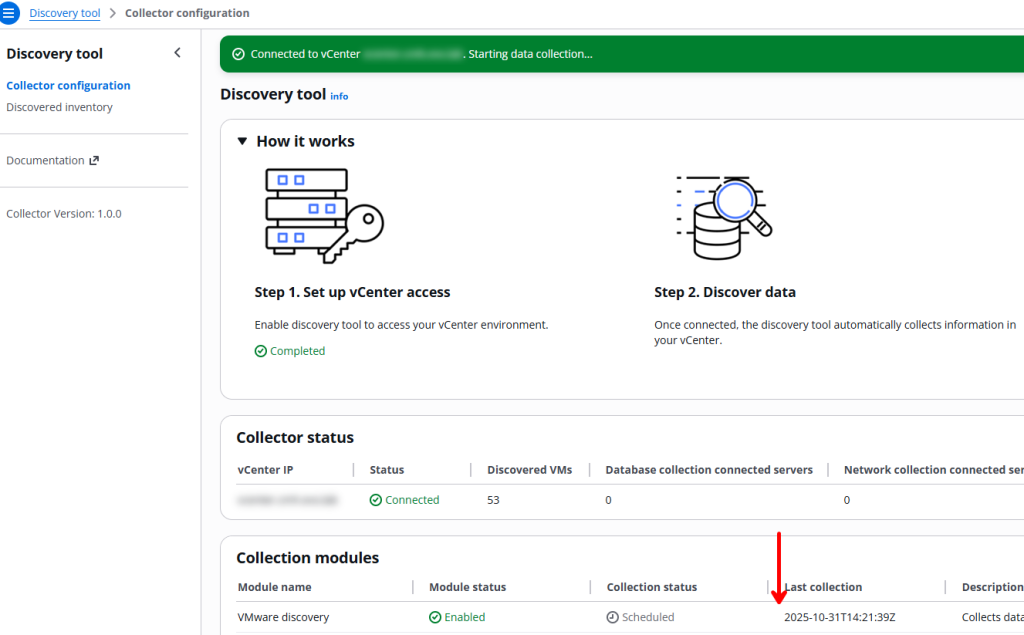Screen dimensions: 1024x635
Task: Open the Documentation link
Action: (44, 160)
